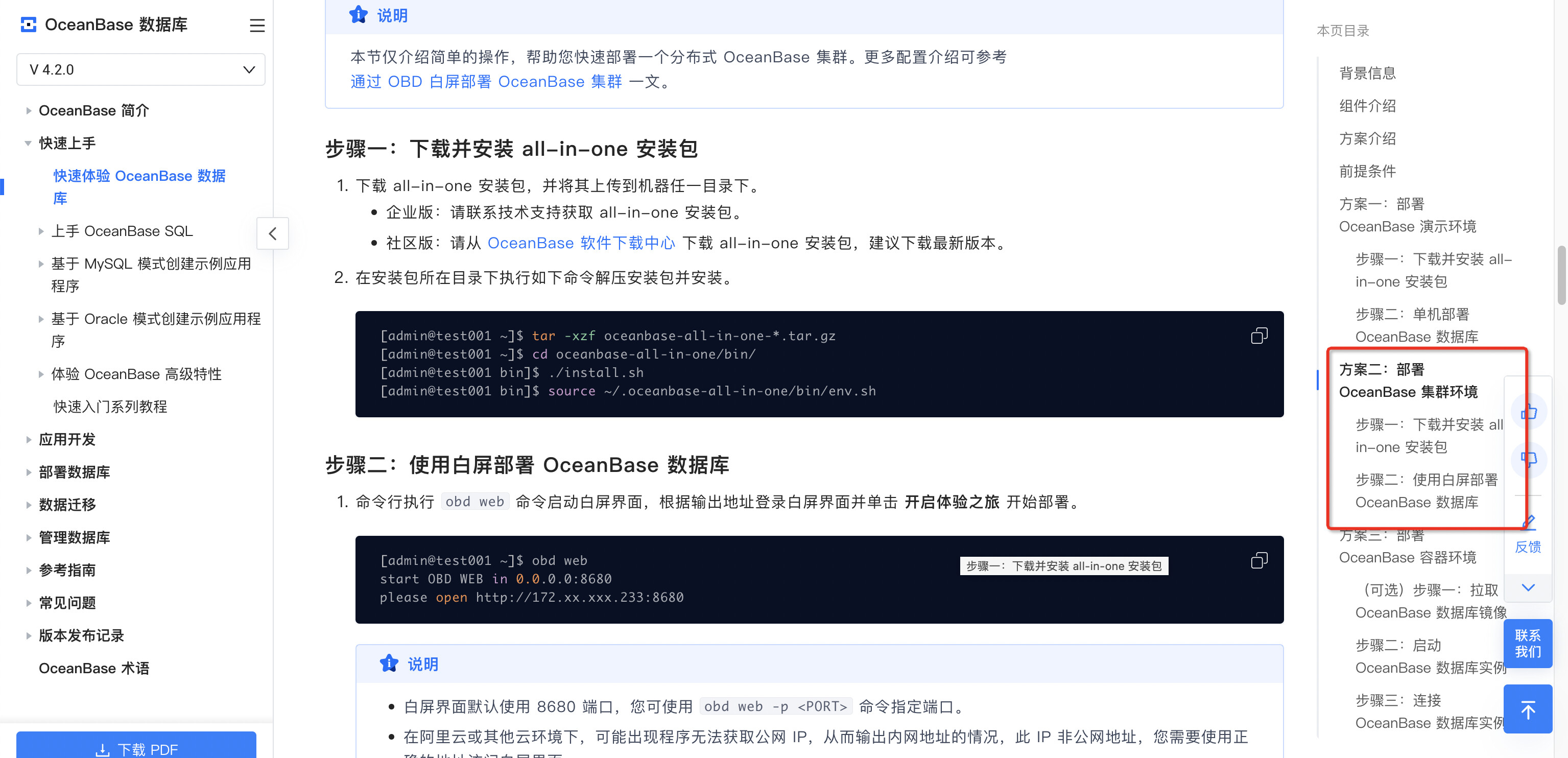
Task: Expand the OceanBase 简介 tree node
Action: [x=28, y=111]
